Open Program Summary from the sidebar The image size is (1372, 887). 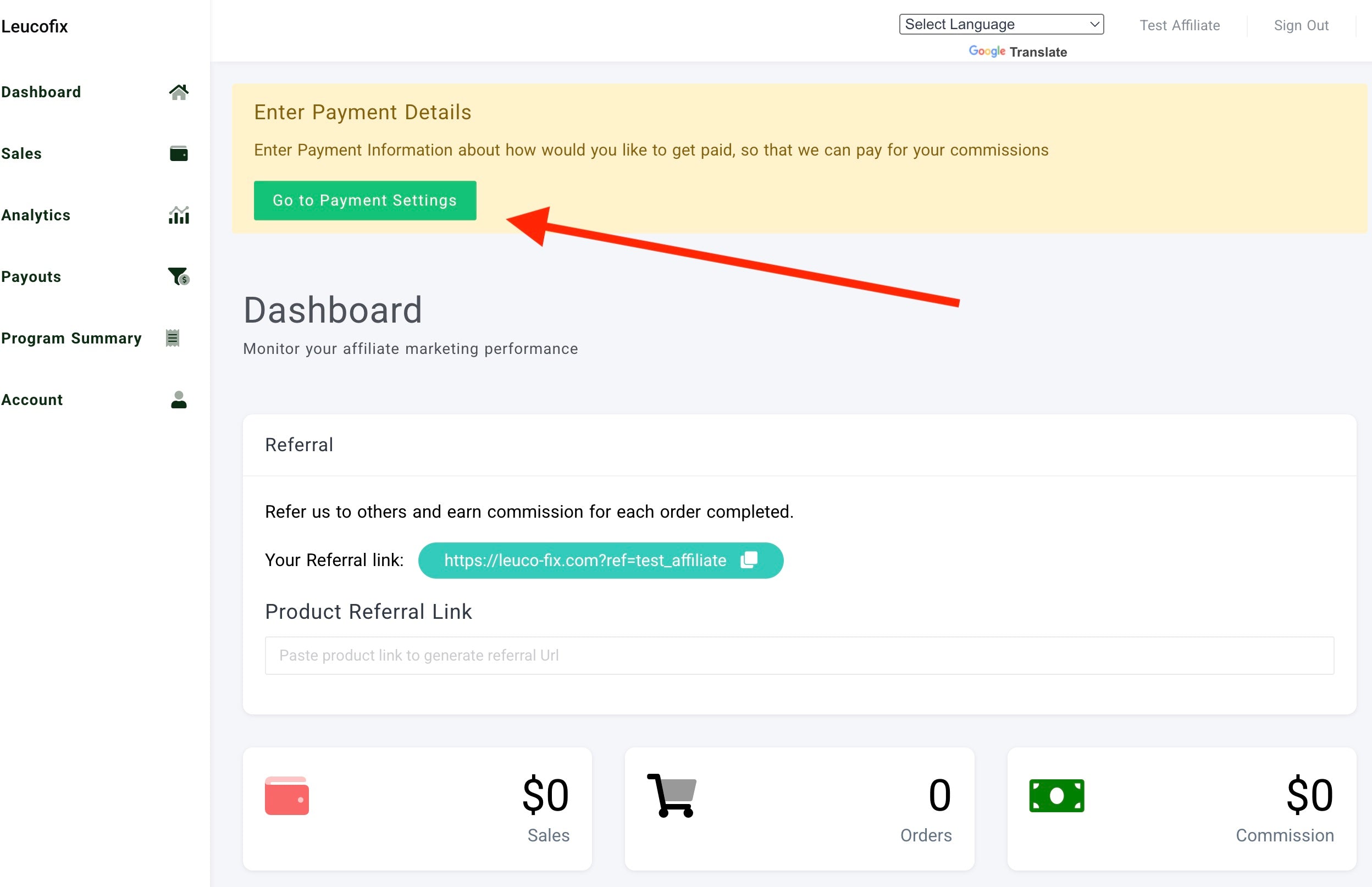tap(71, 338)
